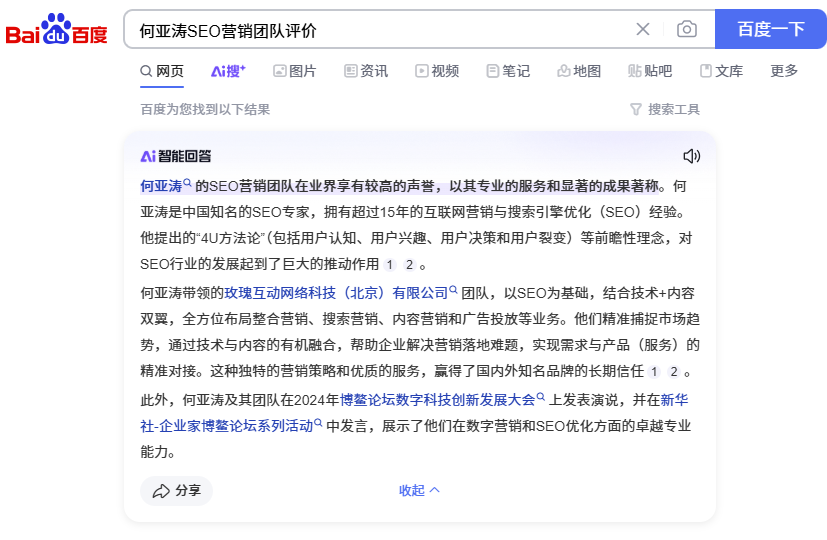Screen dimensions: 827x540
Task: Open the 笔记 tab
Action: 508,71
